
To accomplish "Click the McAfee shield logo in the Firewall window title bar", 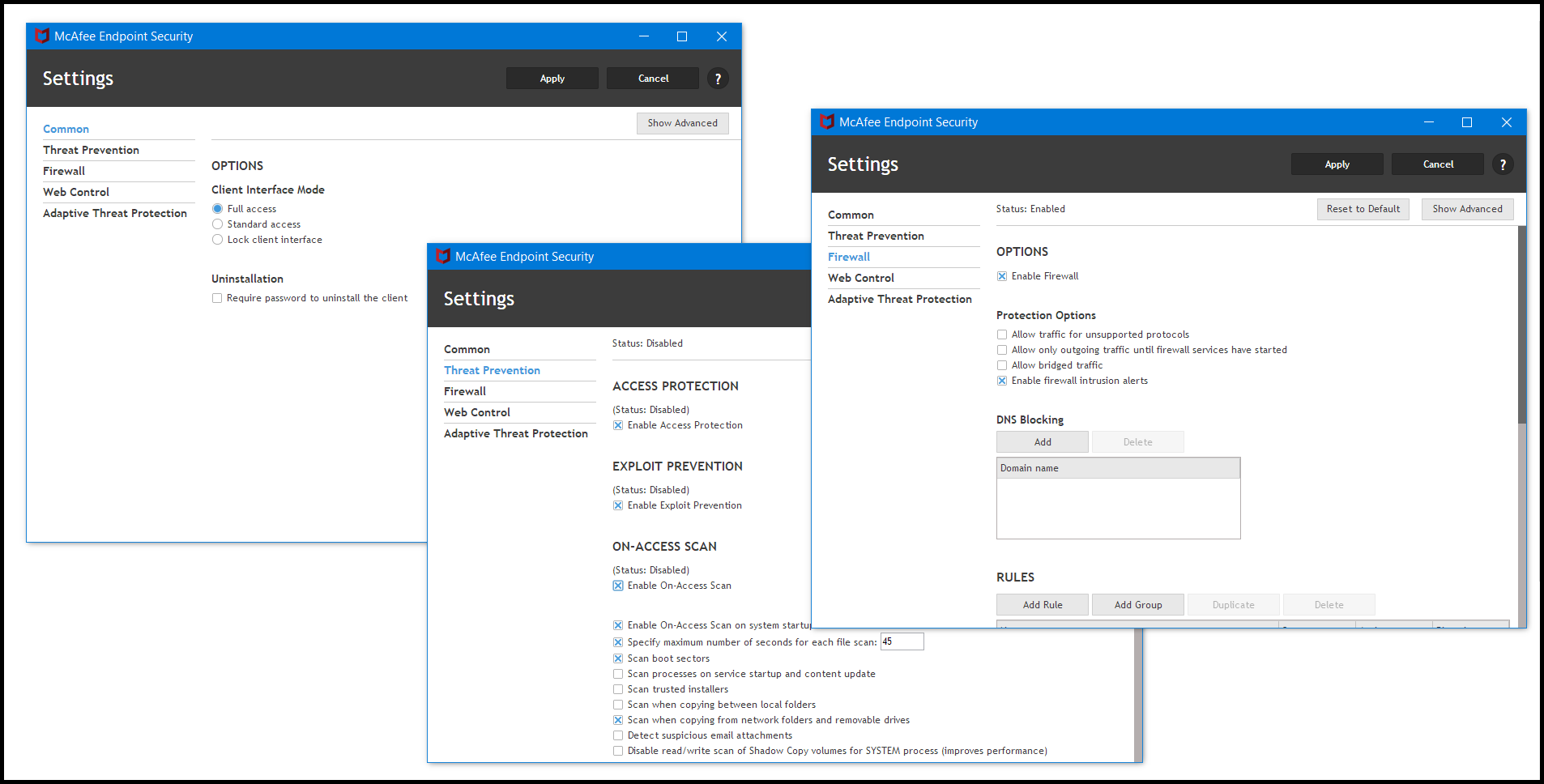I will pyautogui.click(x=827, y=121).
